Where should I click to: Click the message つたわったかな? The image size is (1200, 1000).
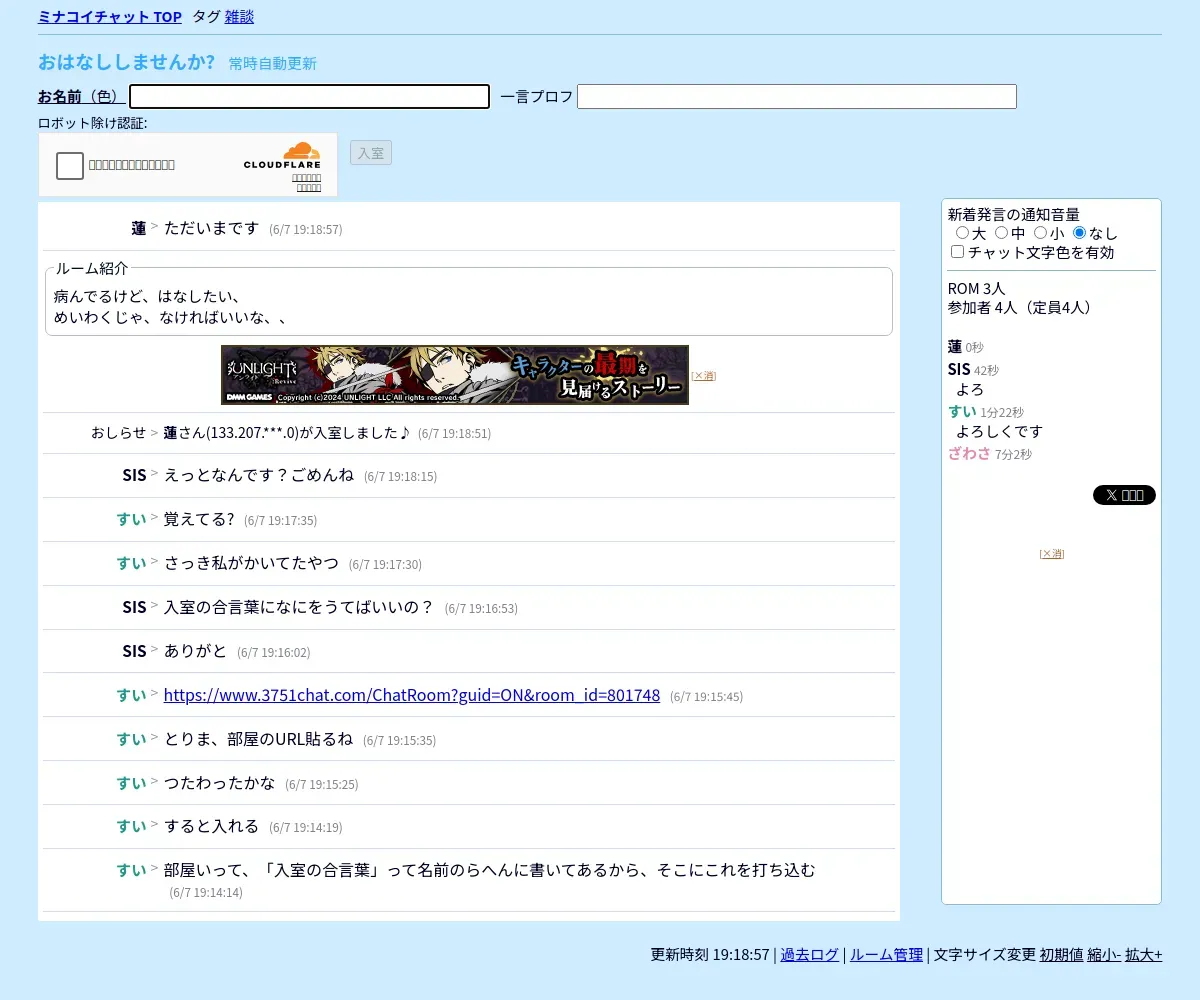coord(220,783)
